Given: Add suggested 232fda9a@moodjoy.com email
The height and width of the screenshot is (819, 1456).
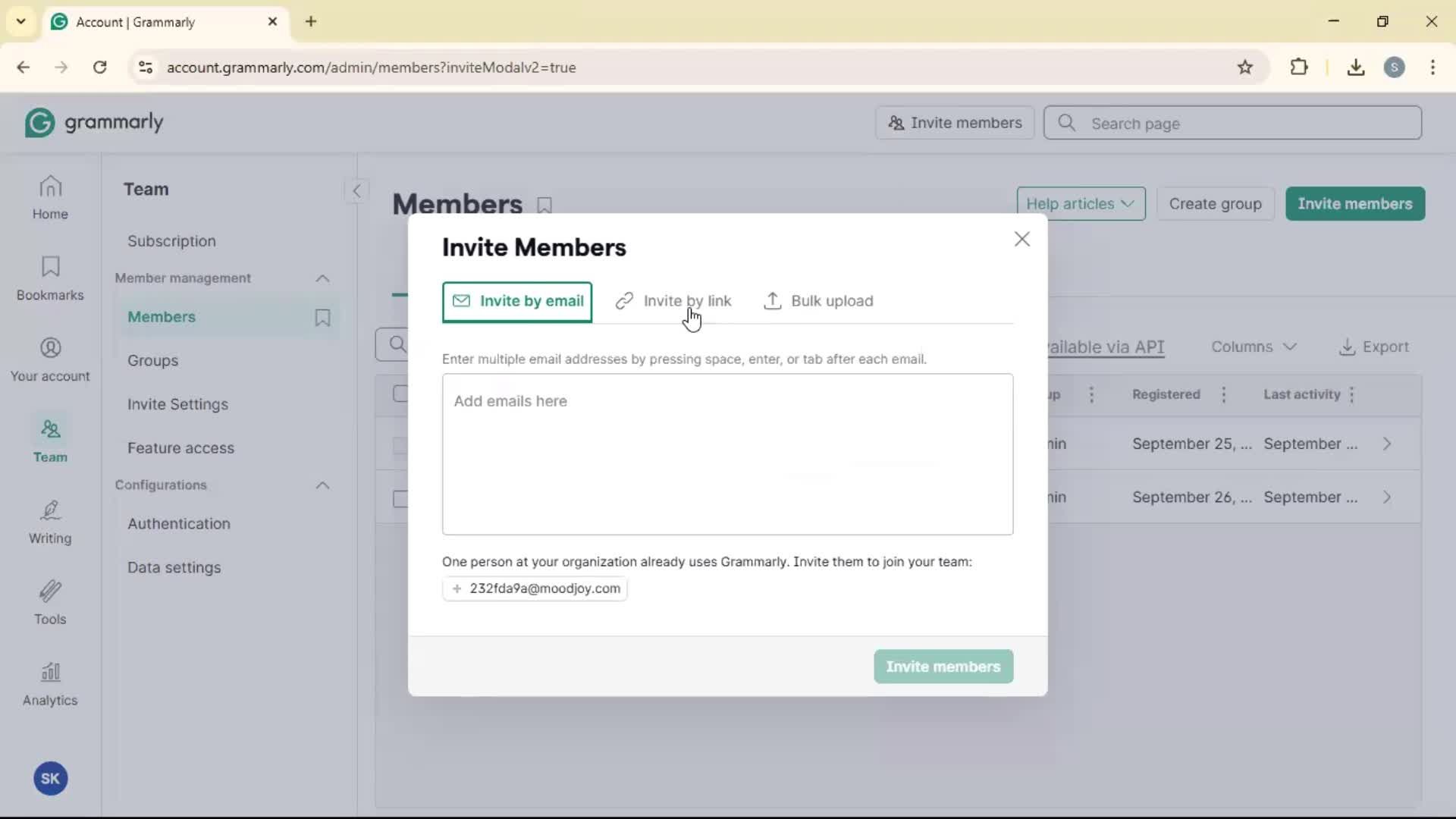Looking at the screenshot, I should (535, 588).
